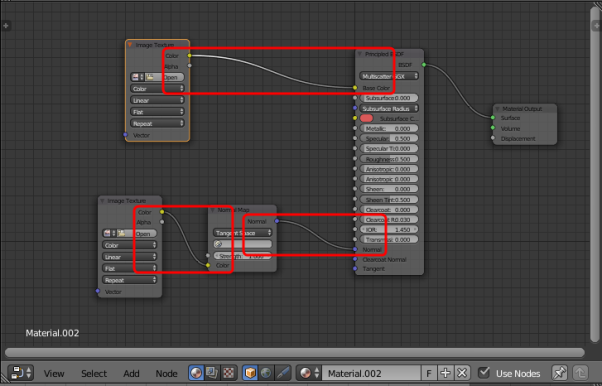Select the Principled BSDF node header
602x386 pixels.
tap(390, 54)
